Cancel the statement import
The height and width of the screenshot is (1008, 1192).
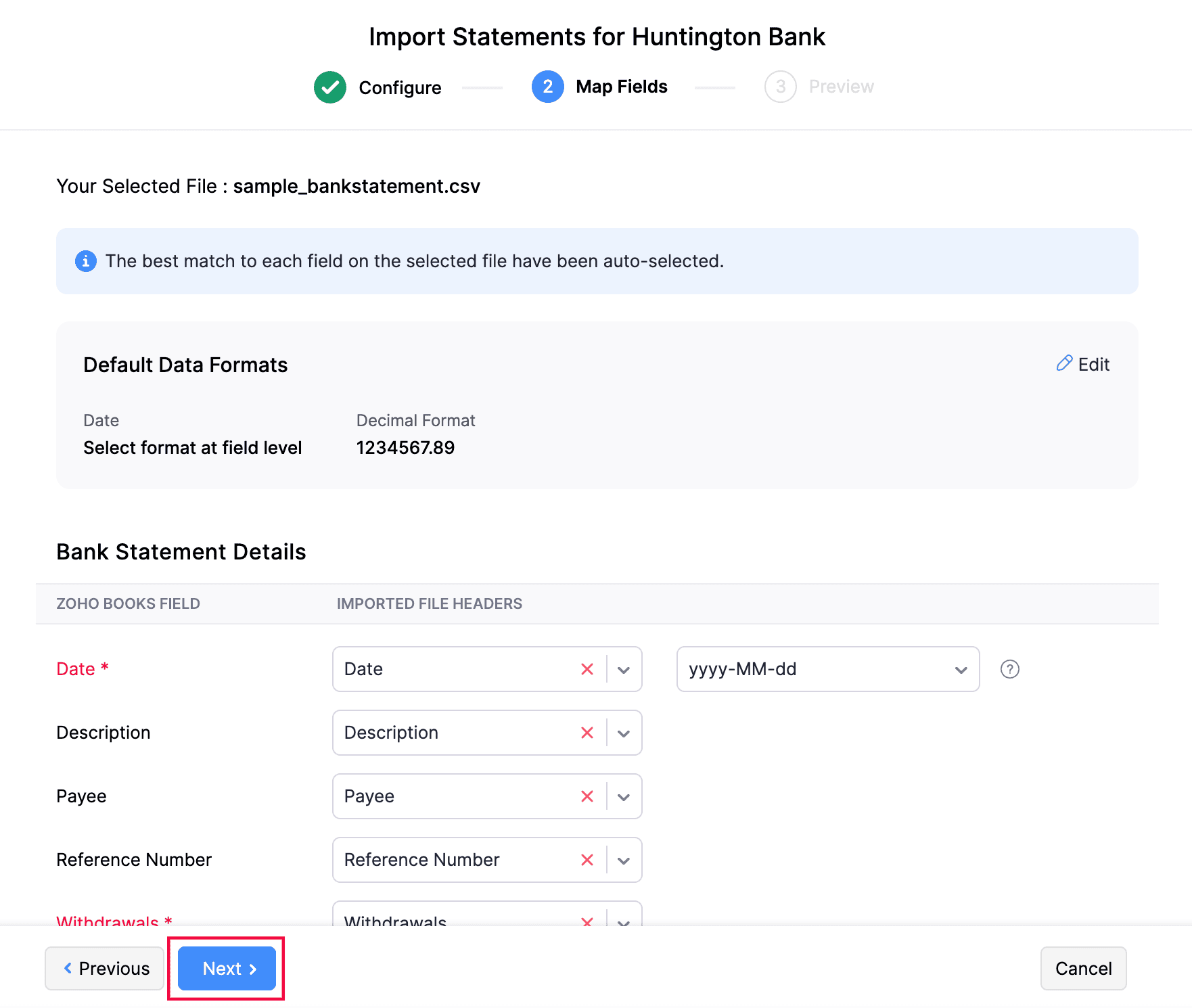point(1082,968)
